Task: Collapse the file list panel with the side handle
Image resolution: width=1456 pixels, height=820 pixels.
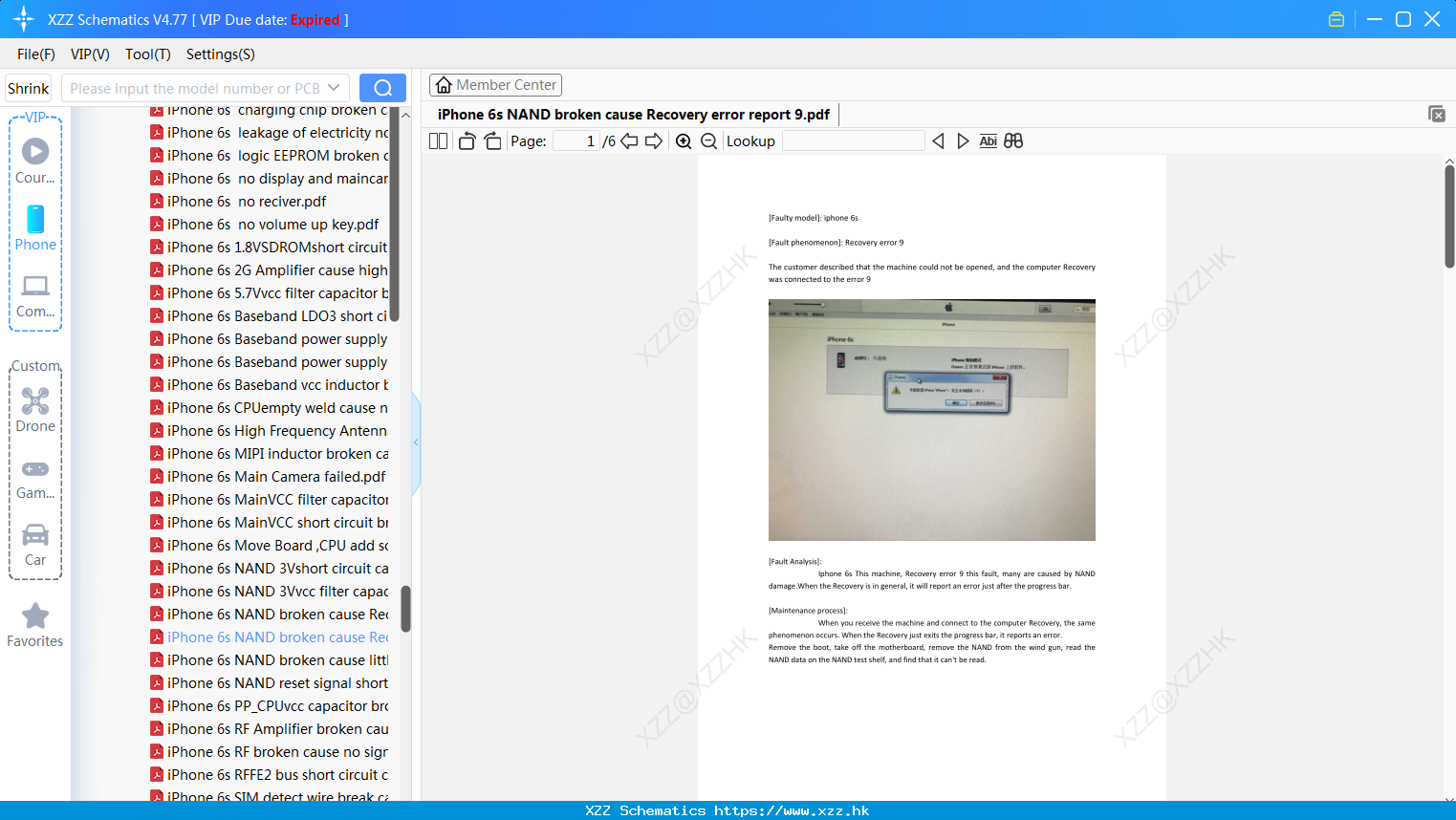Action: (416, 442)
